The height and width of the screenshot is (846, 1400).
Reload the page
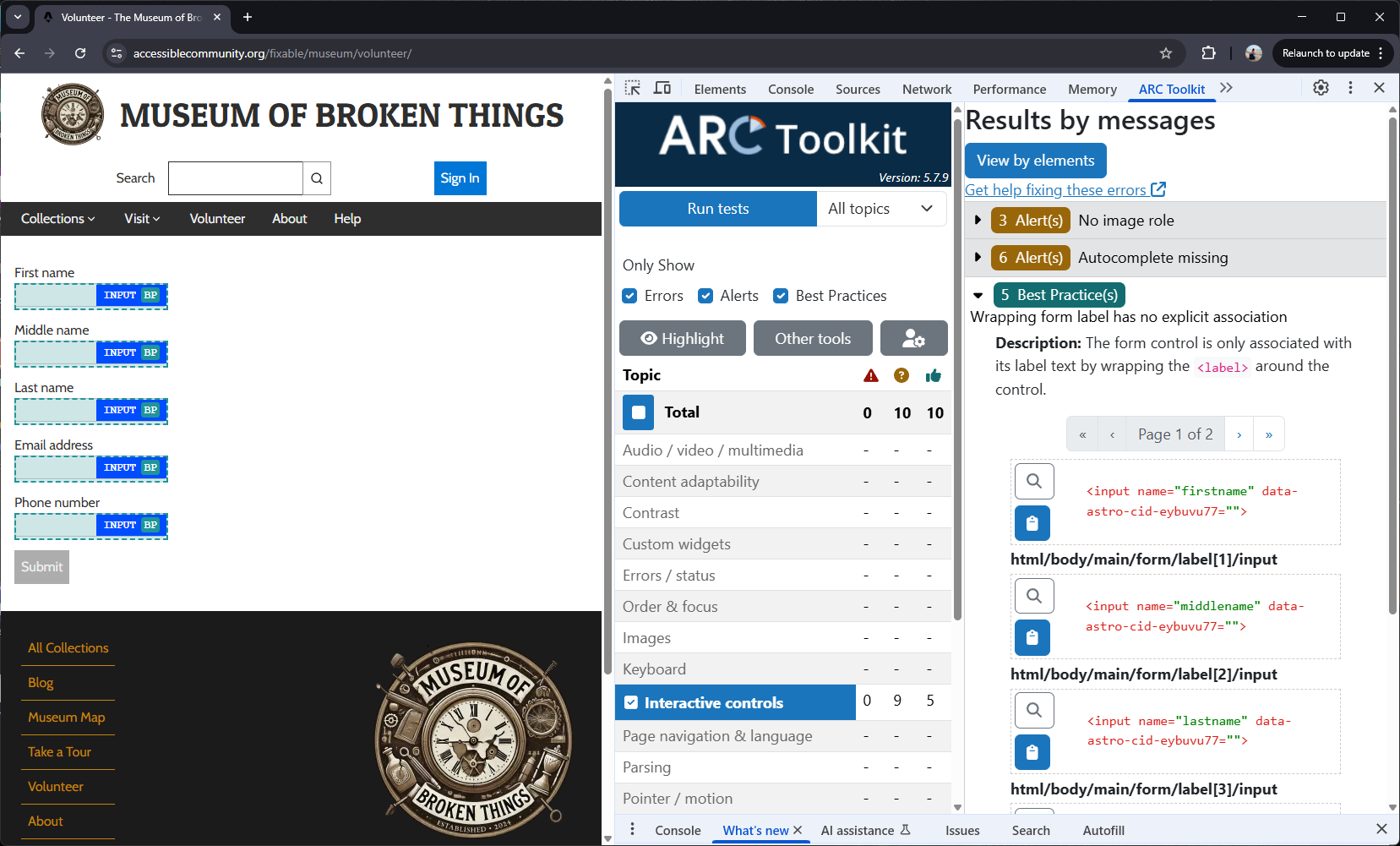pyautogui.click(x=80, y=53)
